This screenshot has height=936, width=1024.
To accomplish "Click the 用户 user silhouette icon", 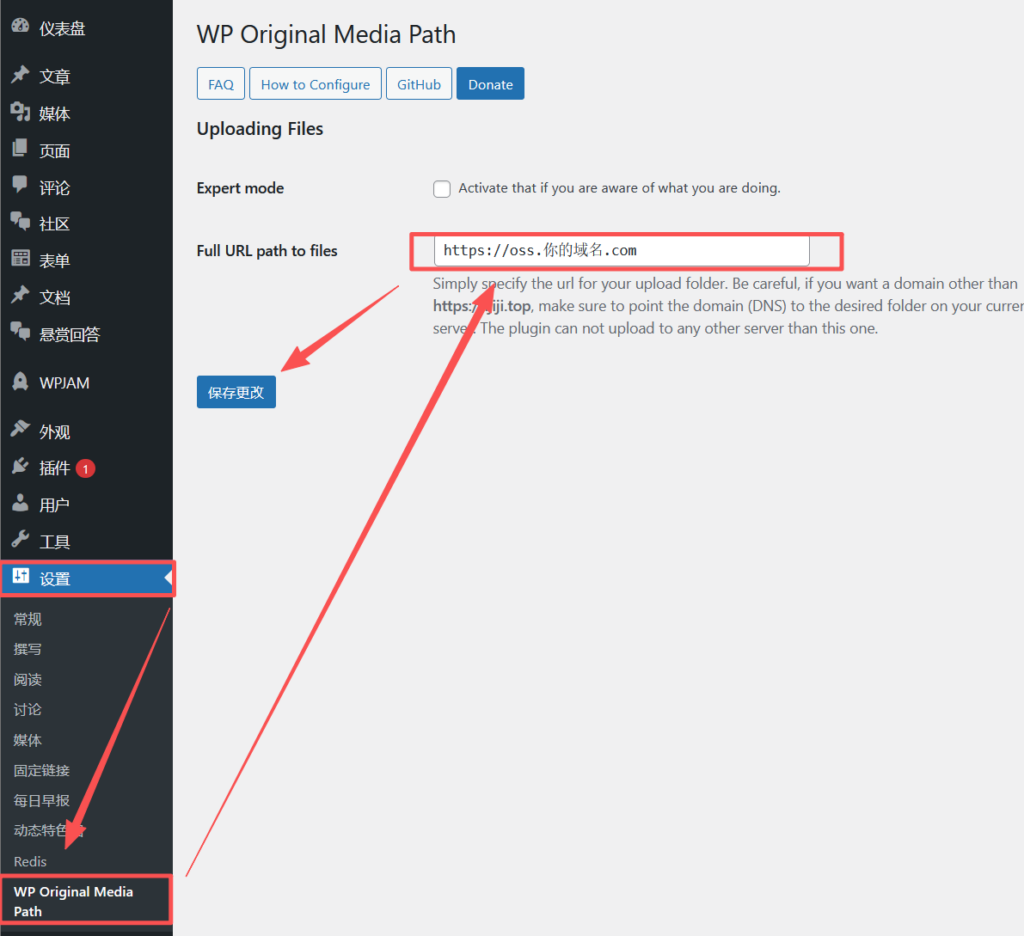I will 20,504.
